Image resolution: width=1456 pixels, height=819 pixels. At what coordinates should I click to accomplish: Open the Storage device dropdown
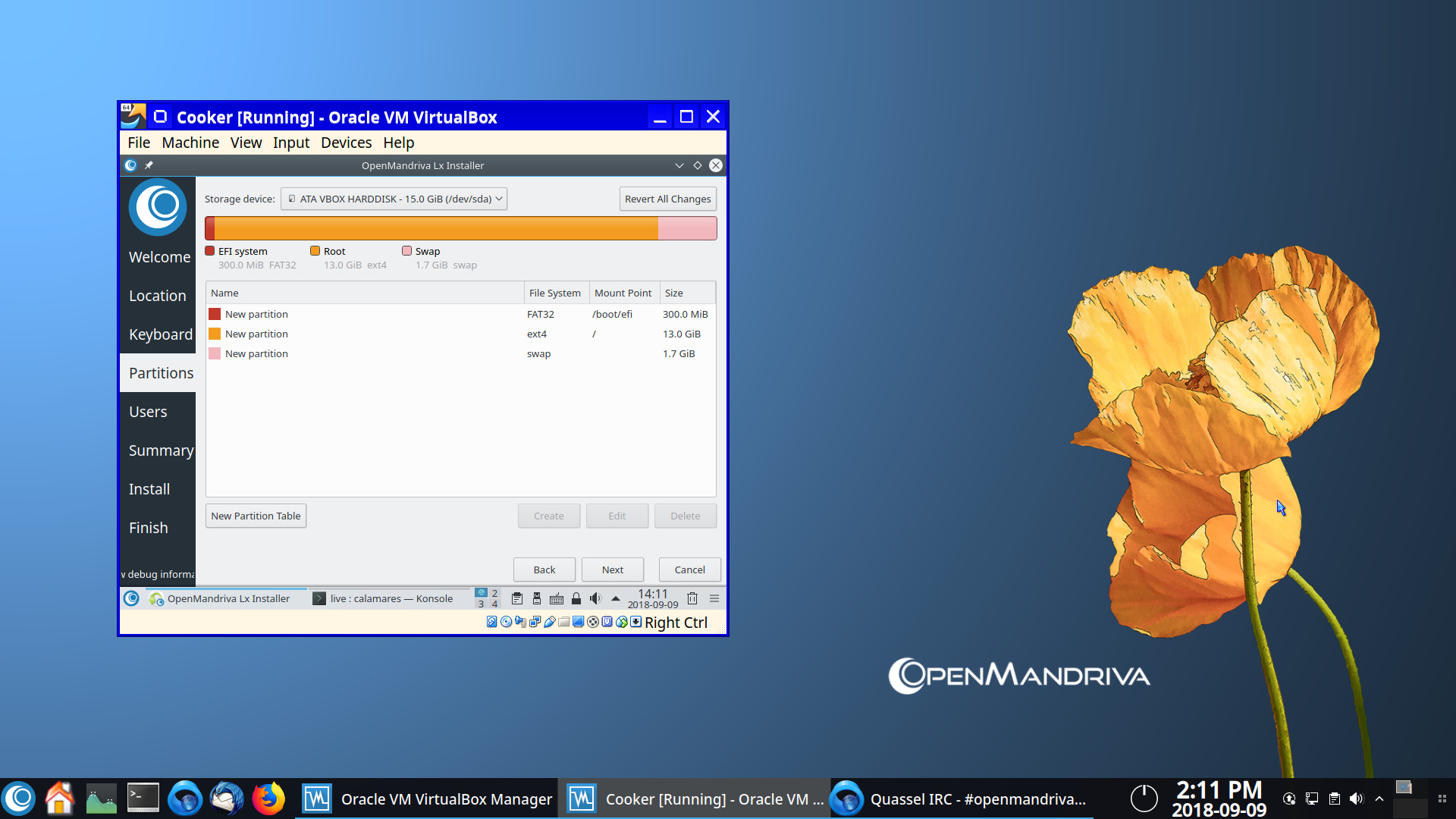click(394, 199)
